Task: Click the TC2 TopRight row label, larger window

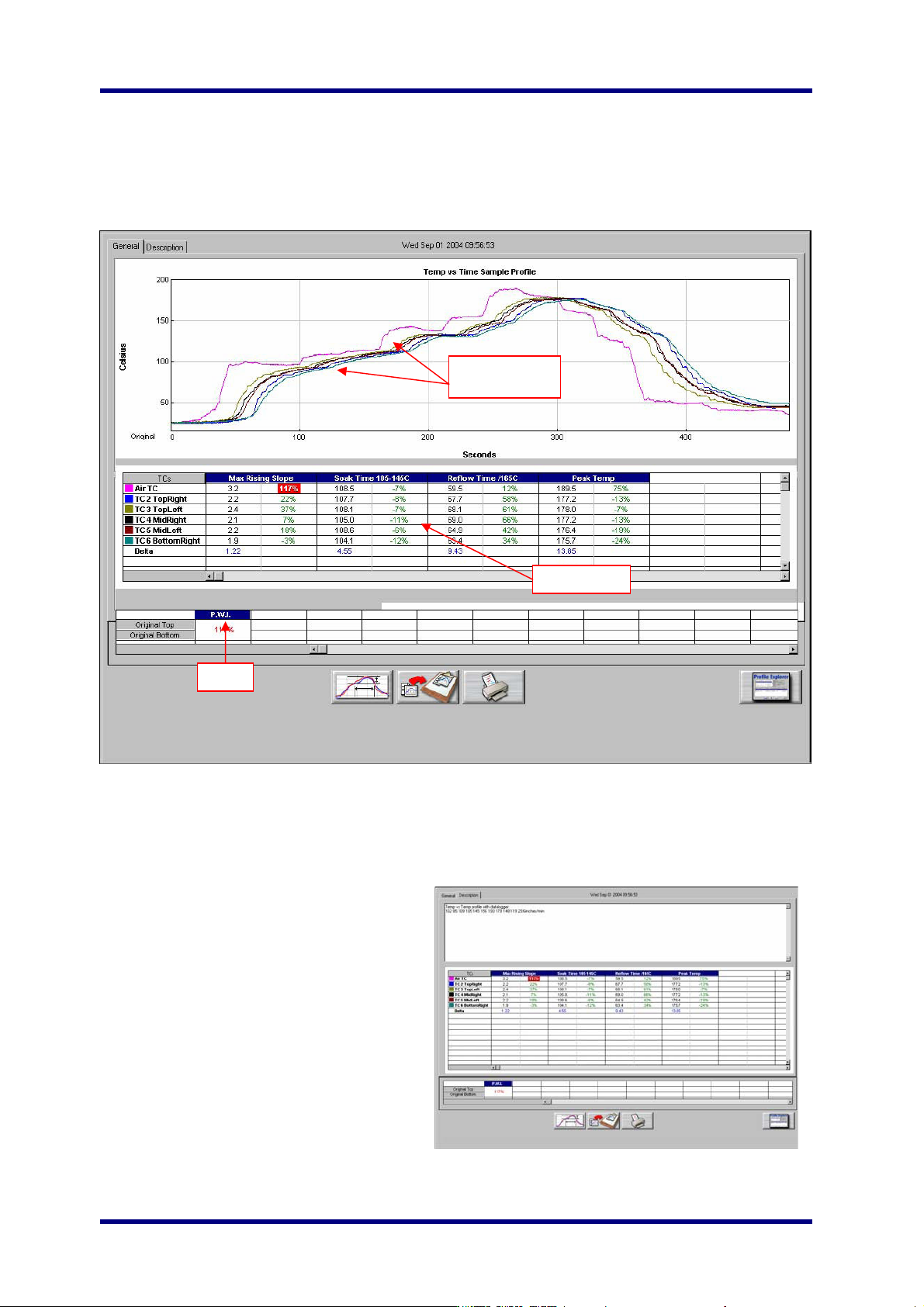Action: pos(161,499)
